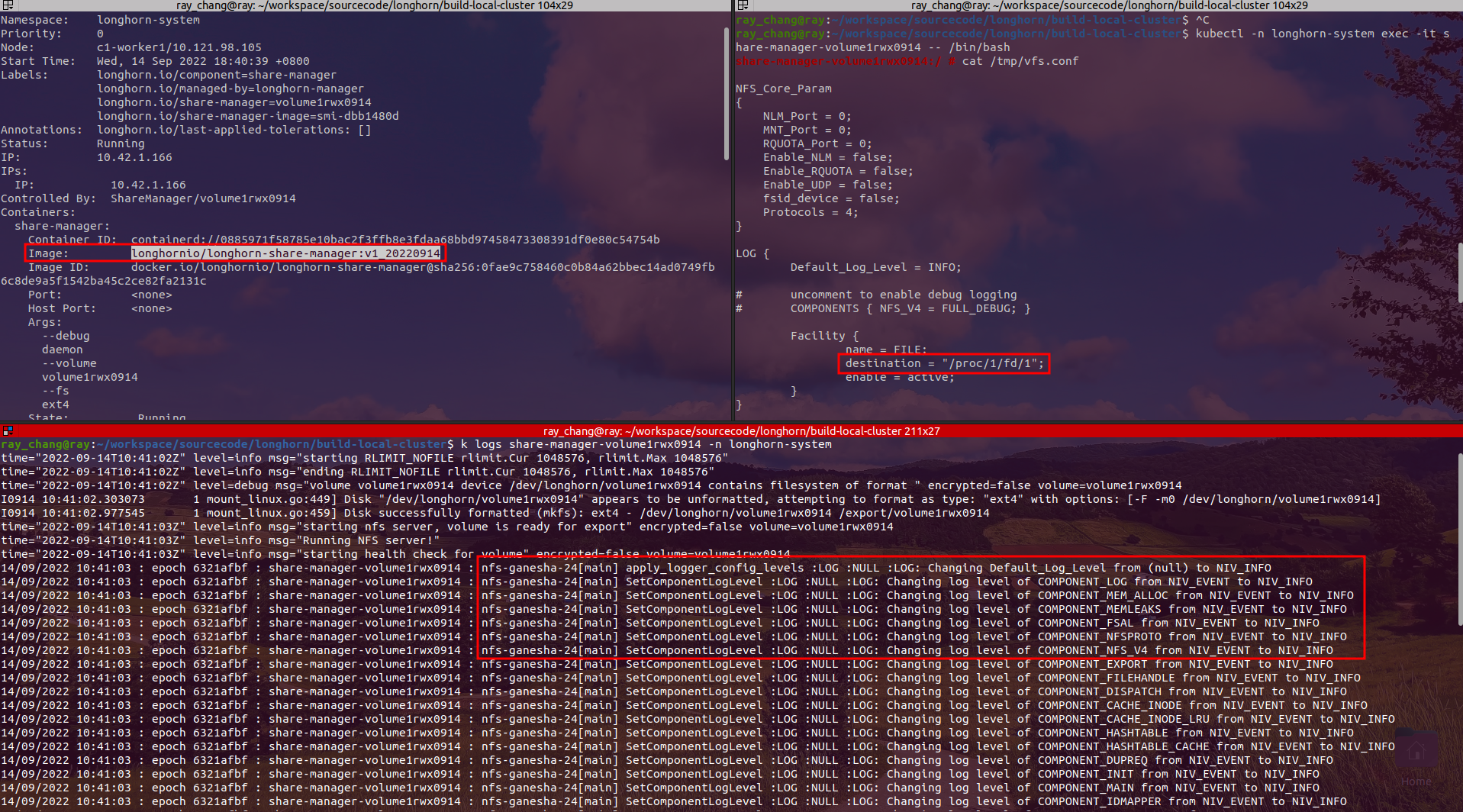This screenshot has height=812, width=1463.
Task: Click image 'longhornio/longhorn-share-manager:v1_20220914'
Action: pyautogui.click(x=285, y=253)
